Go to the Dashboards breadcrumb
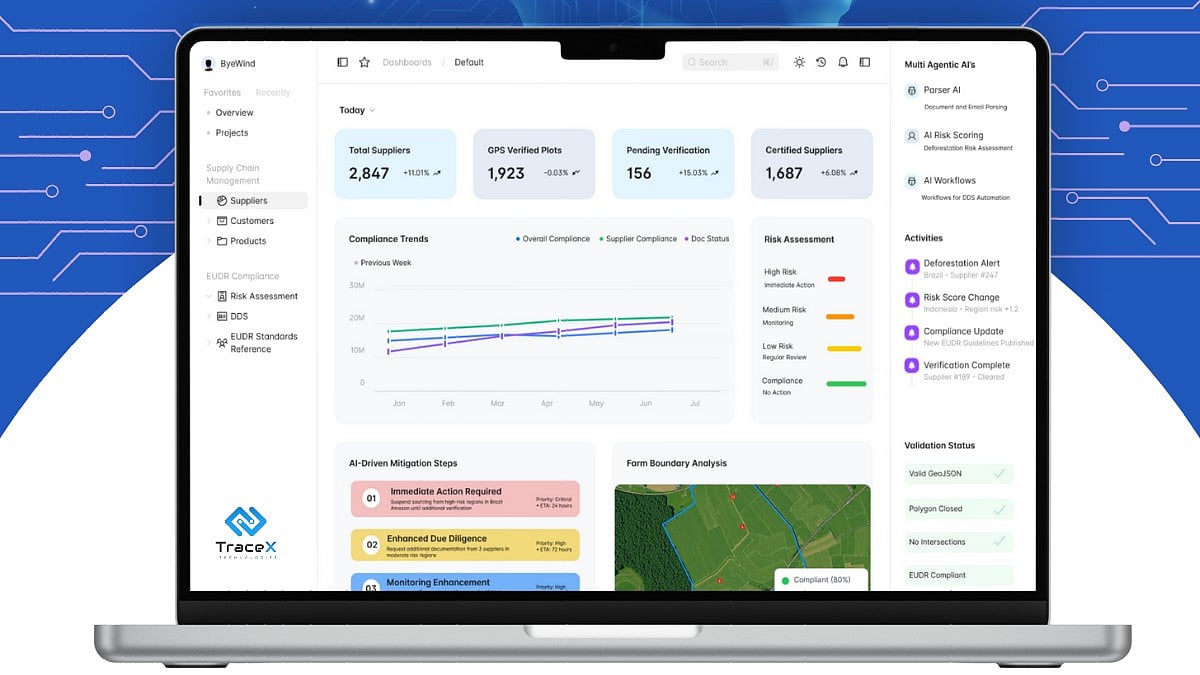Image resolution: width=1200 pixels, height=675 pixels. click(407, 62)
